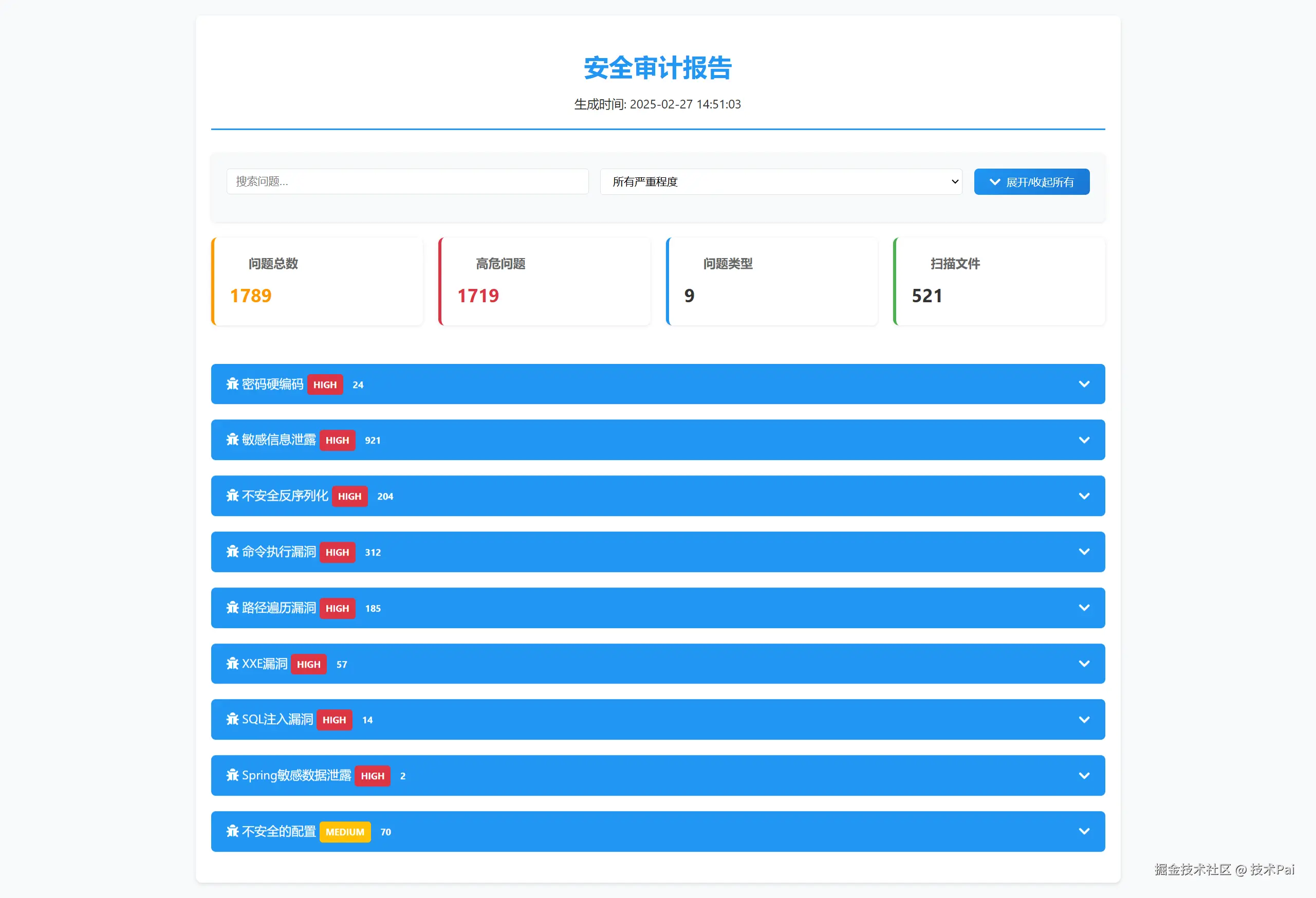Viewport: 1316px width, 898px height.
Task: Click the 高危问题 statistics card
Action: tap(544, 282)
